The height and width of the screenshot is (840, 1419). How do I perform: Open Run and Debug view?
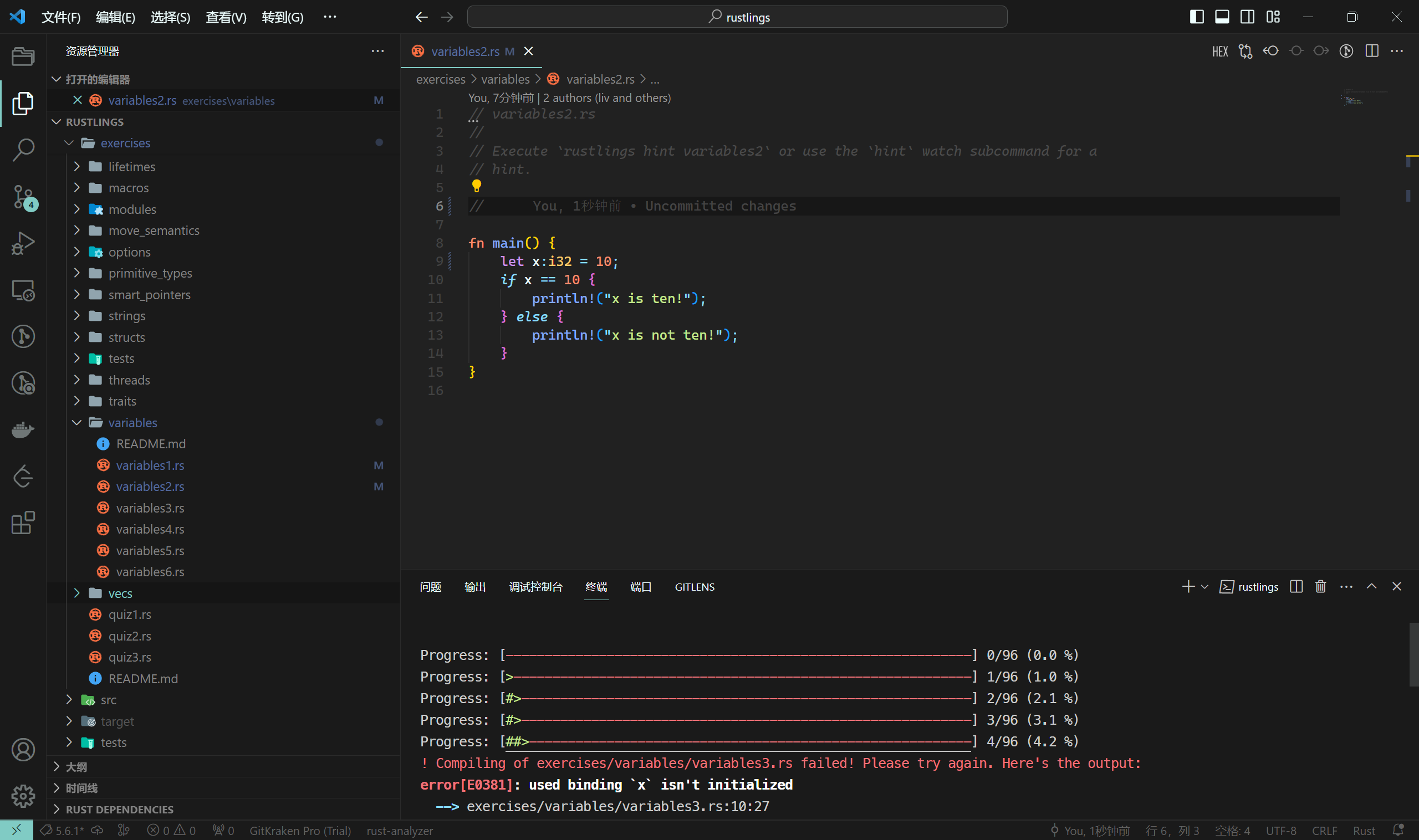23,243
